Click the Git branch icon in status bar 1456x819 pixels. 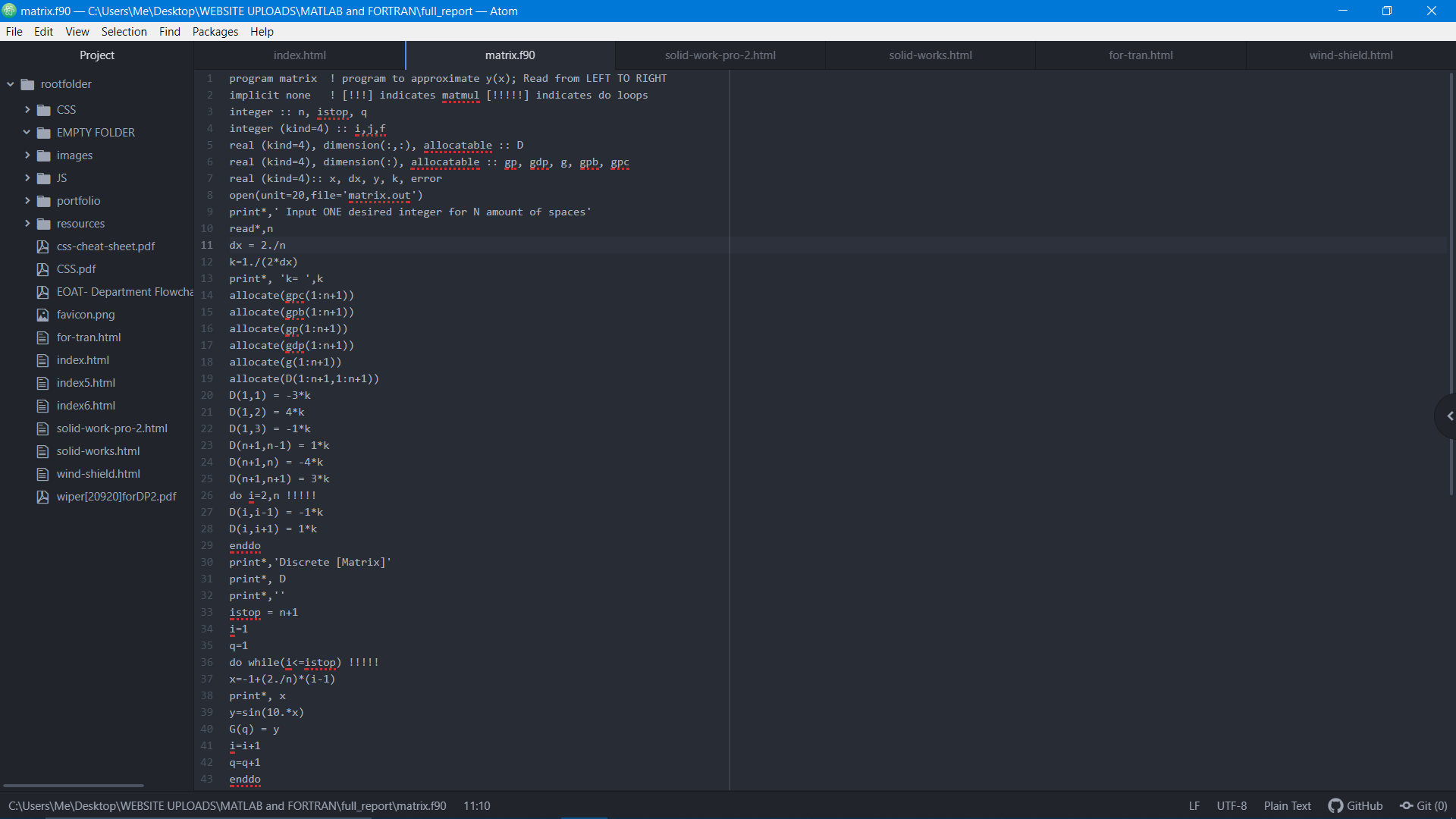(x=1407, y=806)
